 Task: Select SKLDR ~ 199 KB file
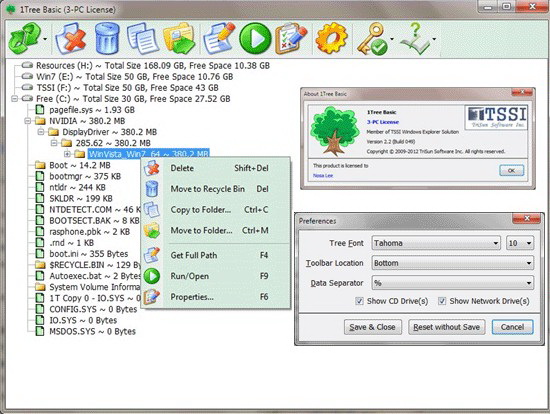click(x=74, y=199)
